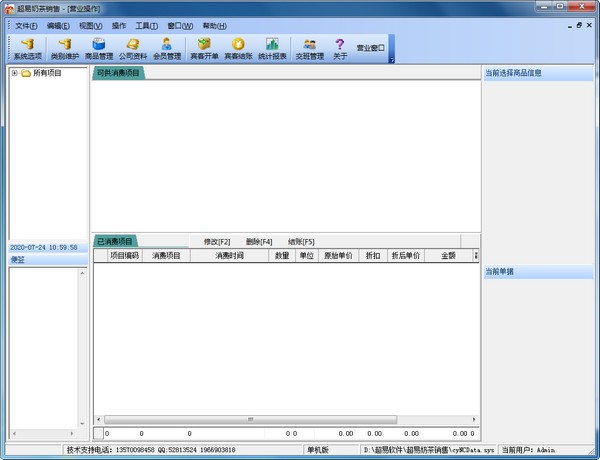Open toolbar overflow arrow at toolbar end

(392, 60)
